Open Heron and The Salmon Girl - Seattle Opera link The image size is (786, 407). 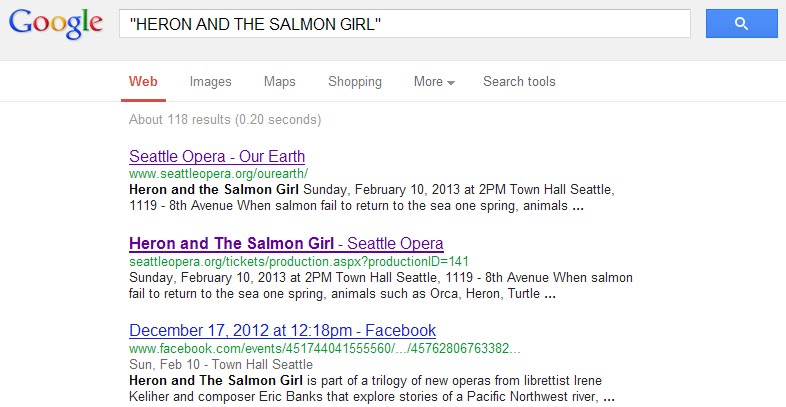[x=286, y=244]
